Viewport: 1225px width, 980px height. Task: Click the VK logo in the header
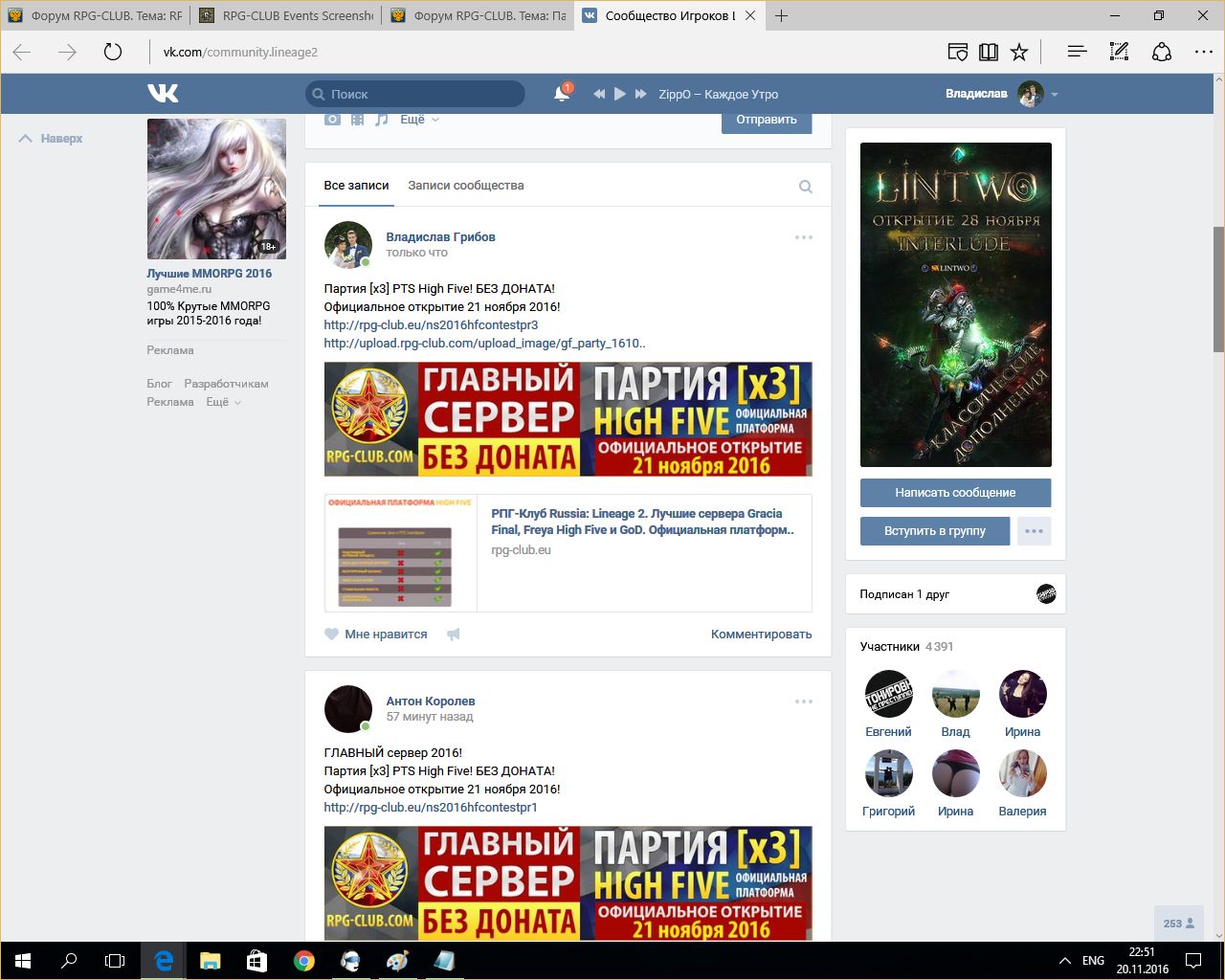click(x=163, y=93)
